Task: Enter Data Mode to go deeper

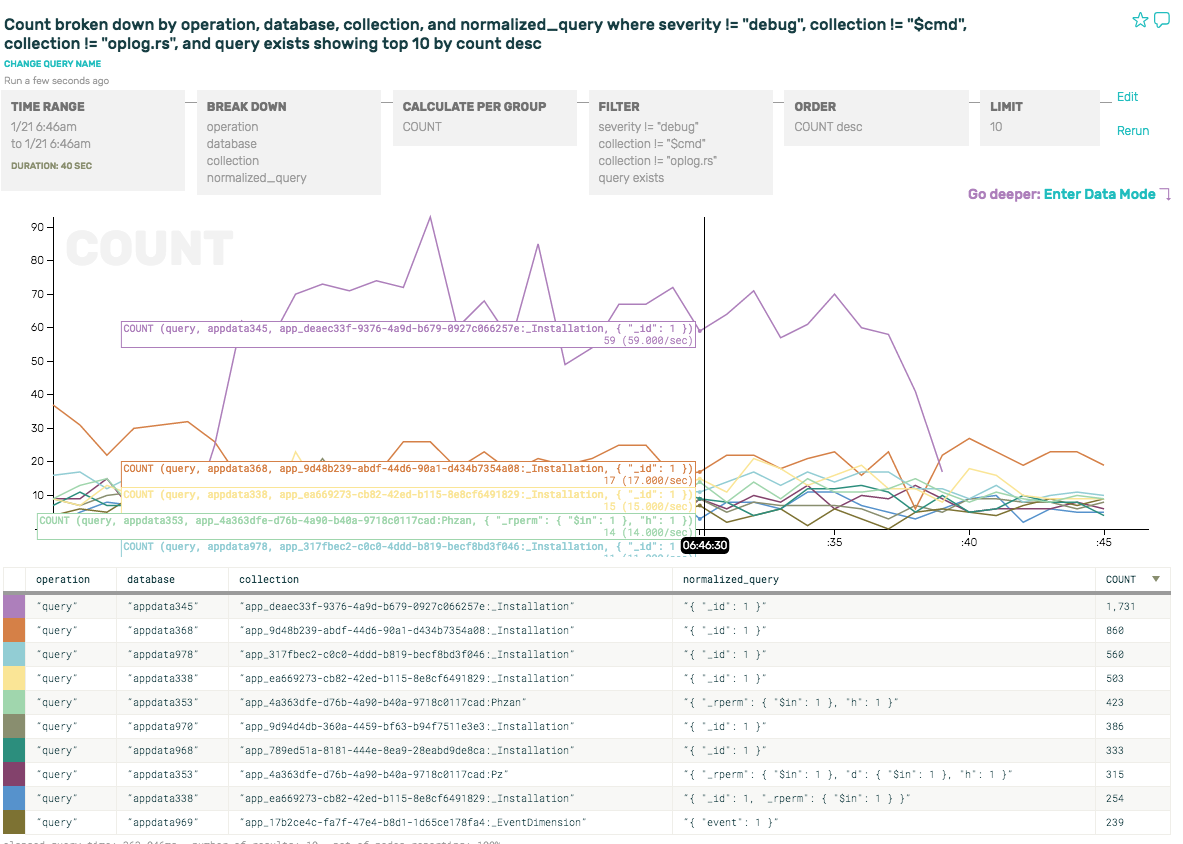Action: 1099,195
